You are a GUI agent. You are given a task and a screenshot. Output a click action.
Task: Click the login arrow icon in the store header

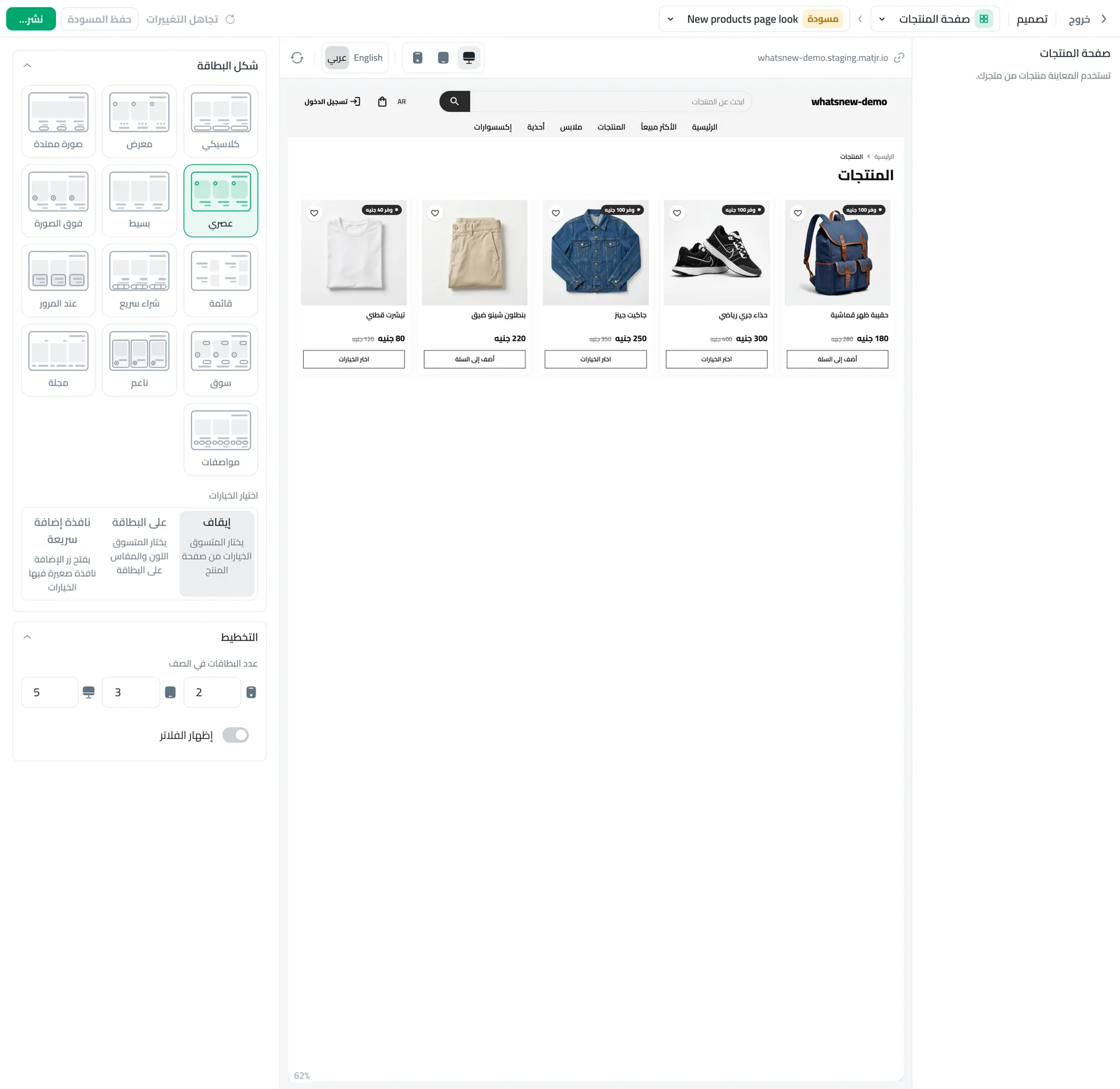click(356, 101)
